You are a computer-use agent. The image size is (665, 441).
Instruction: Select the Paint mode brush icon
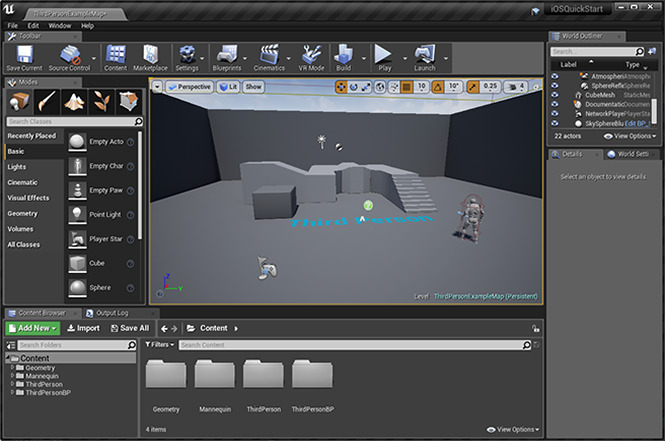pyautogui.click(x=47, y=101)
